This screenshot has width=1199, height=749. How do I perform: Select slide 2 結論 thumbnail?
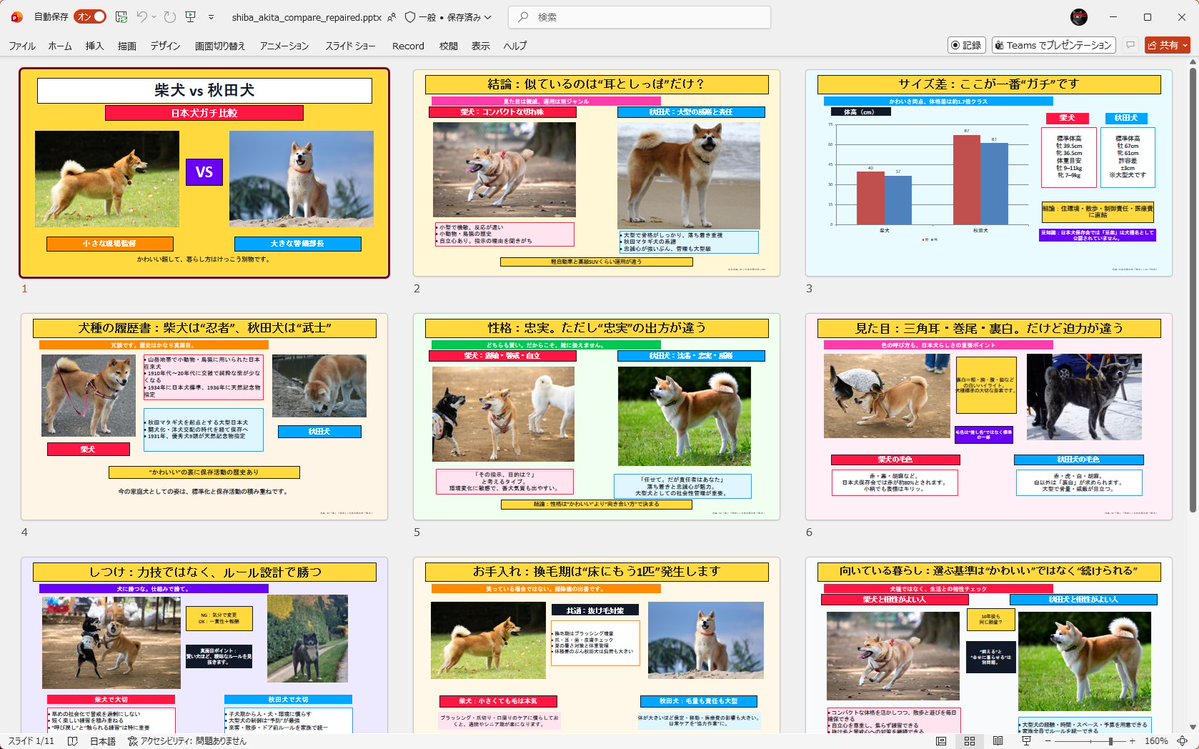point(596,173)
